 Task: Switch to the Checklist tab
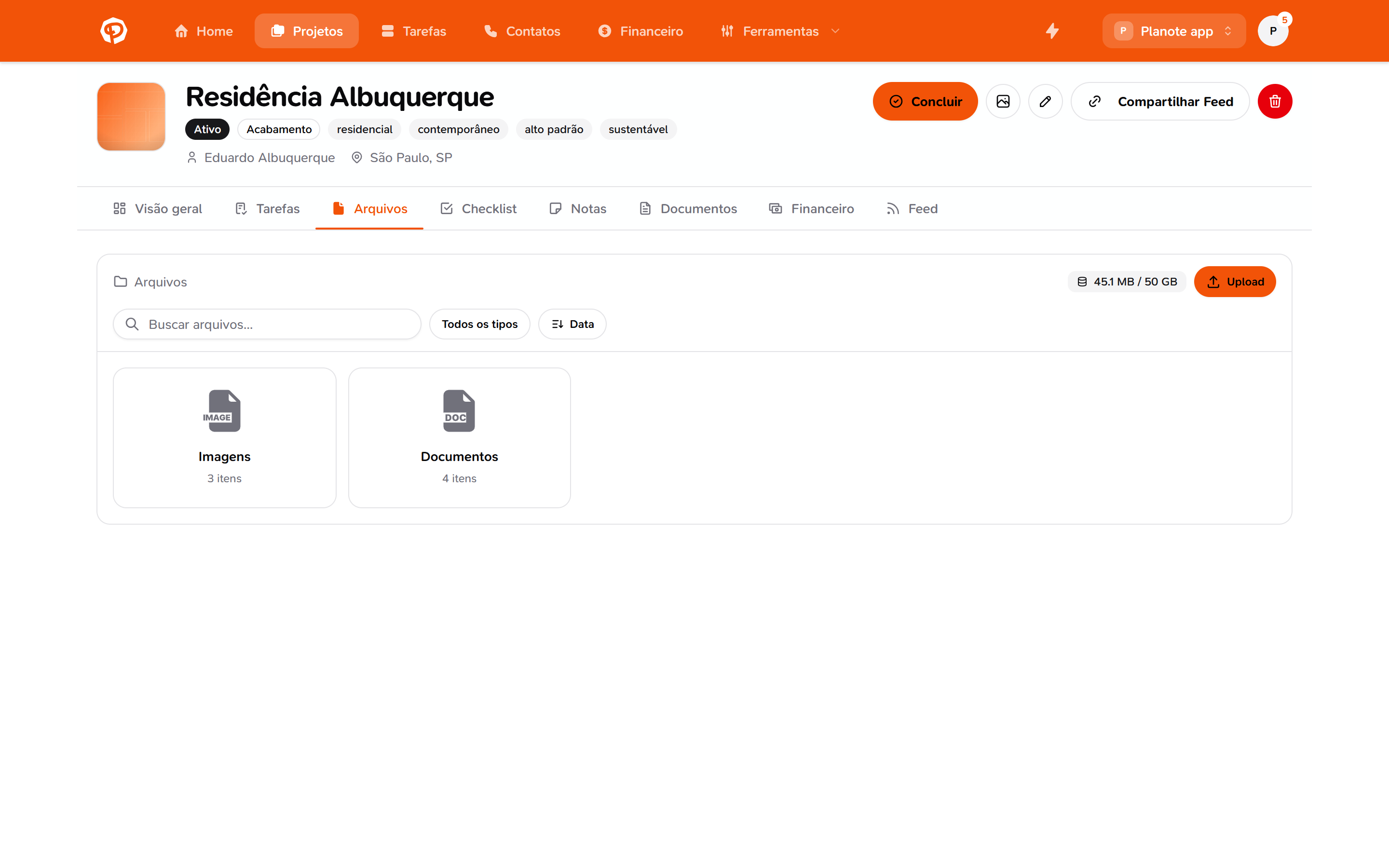coord(479,208)
